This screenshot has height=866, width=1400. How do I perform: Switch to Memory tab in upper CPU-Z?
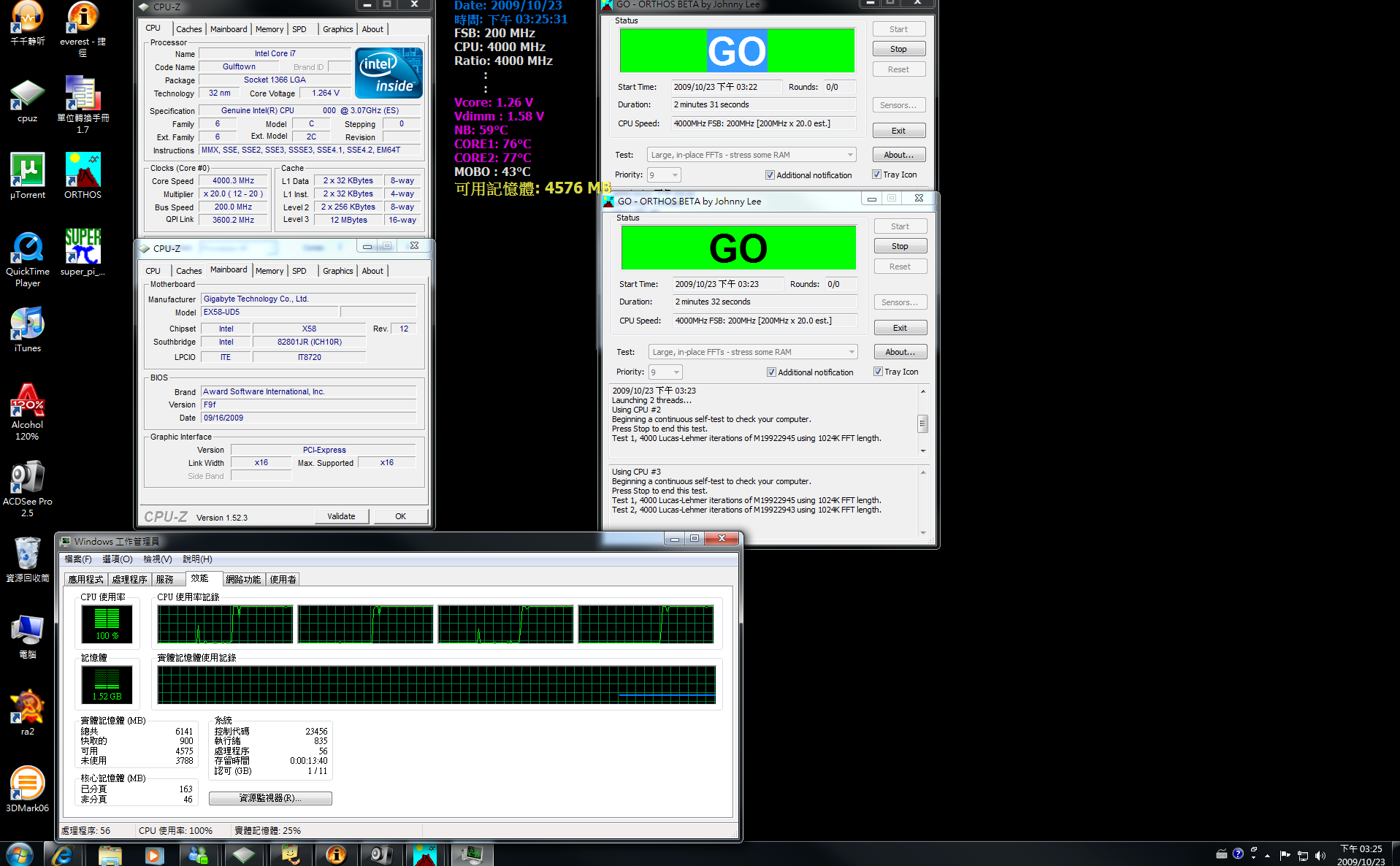pos(269,29)
